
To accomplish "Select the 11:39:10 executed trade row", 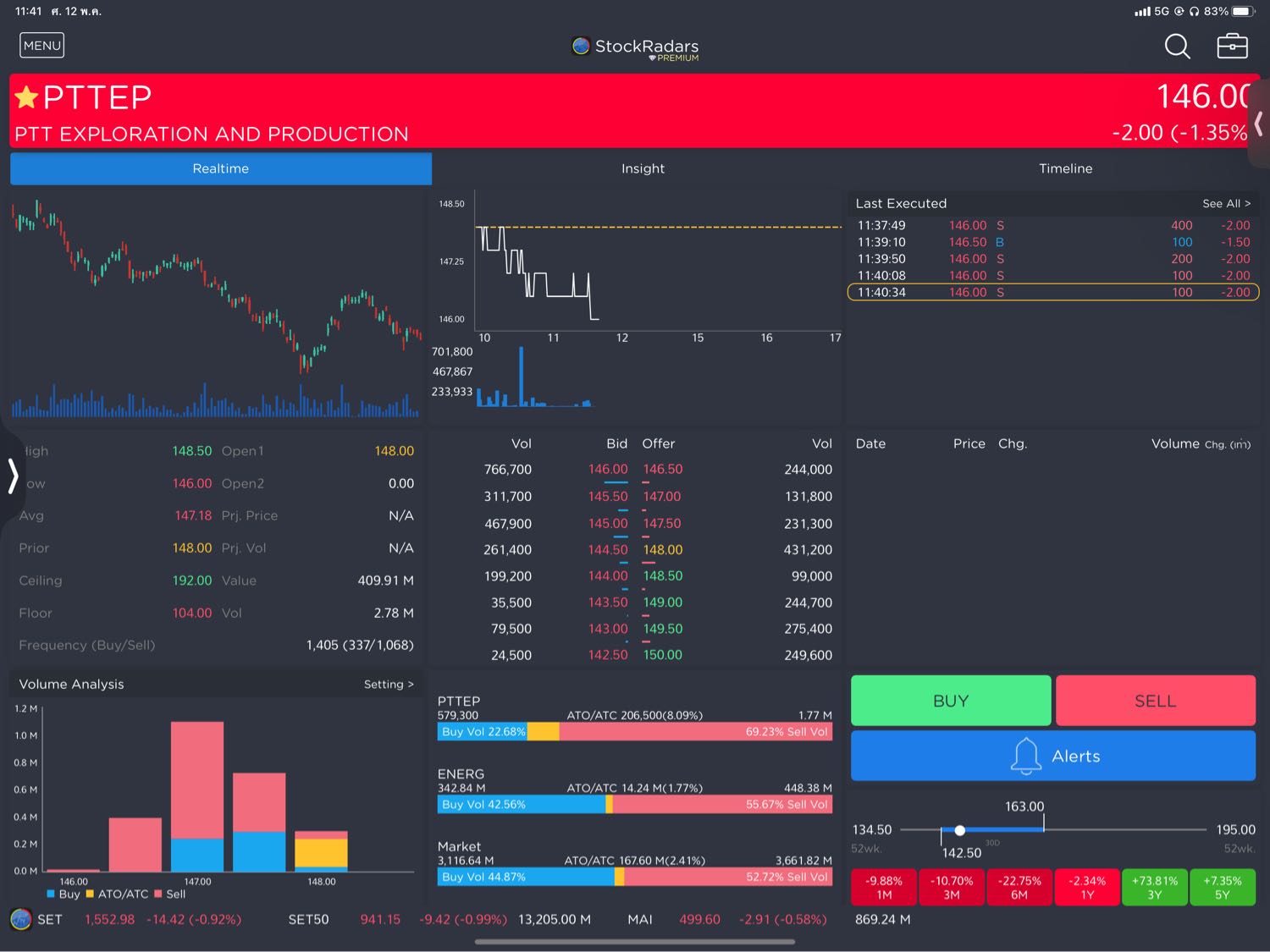I will coord(1053,242).
